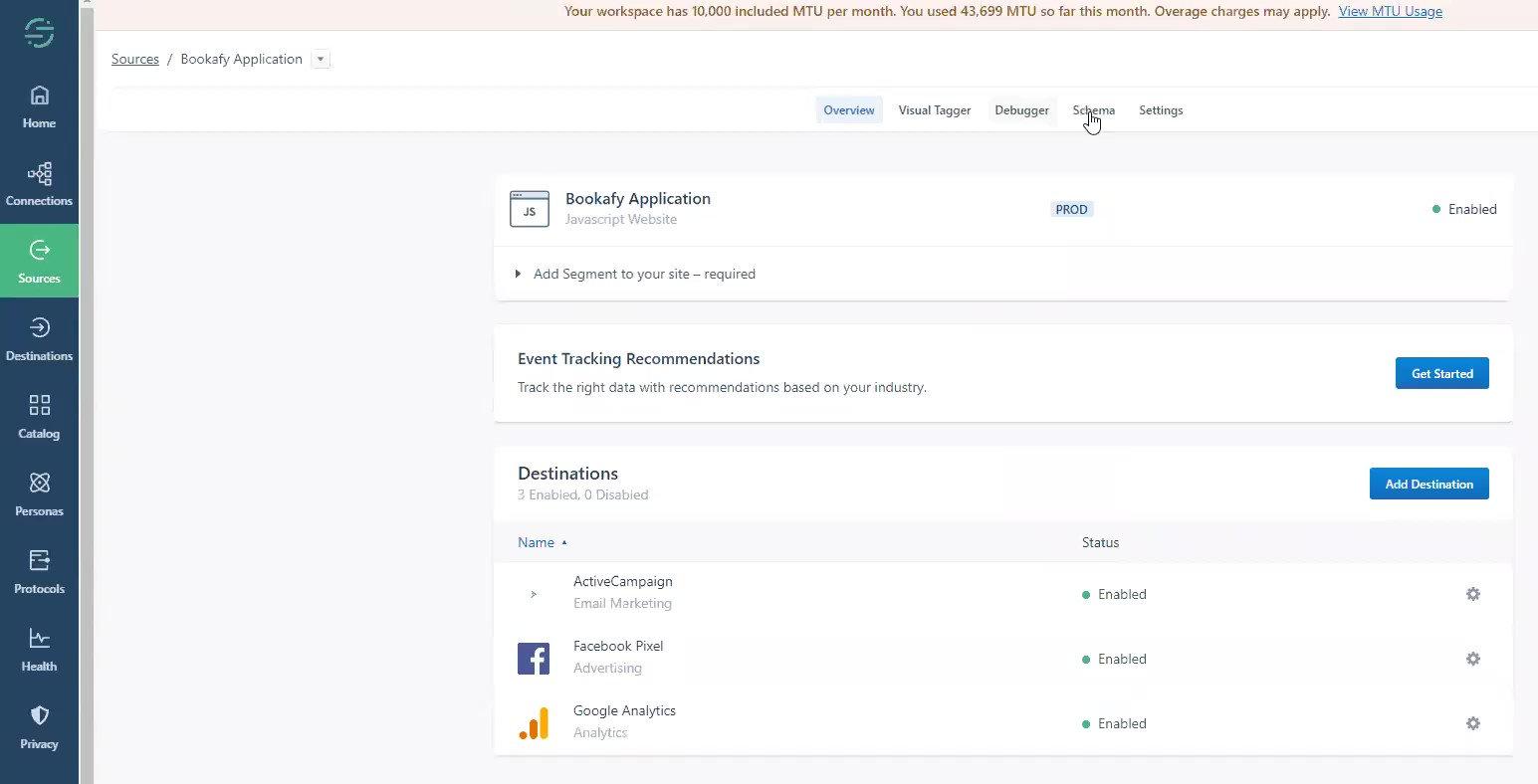The height and width of the screenshot is (784, 1538).
Task: Click the View MTU Usage link
Action: coord(1391,11)
